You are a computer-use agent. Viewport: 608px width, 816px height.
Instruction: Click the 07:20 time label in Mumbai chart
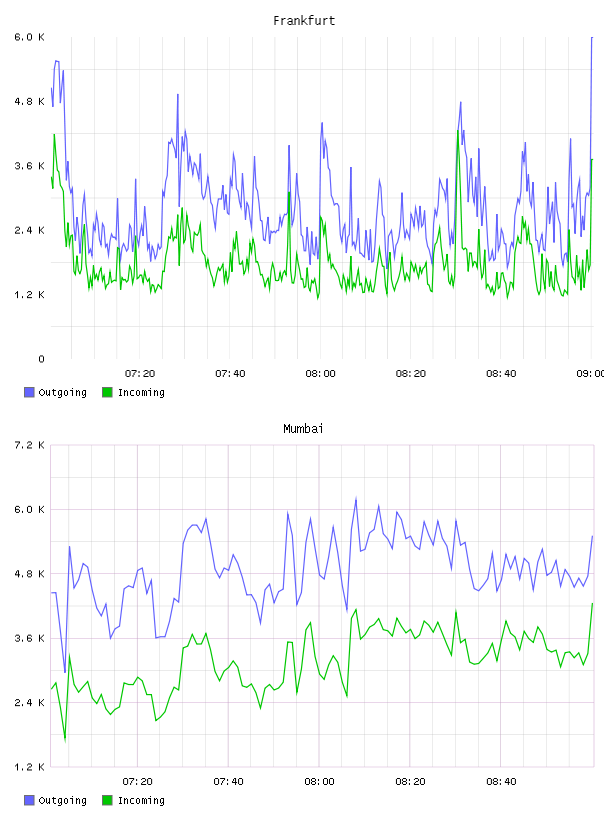pos(138,782)
